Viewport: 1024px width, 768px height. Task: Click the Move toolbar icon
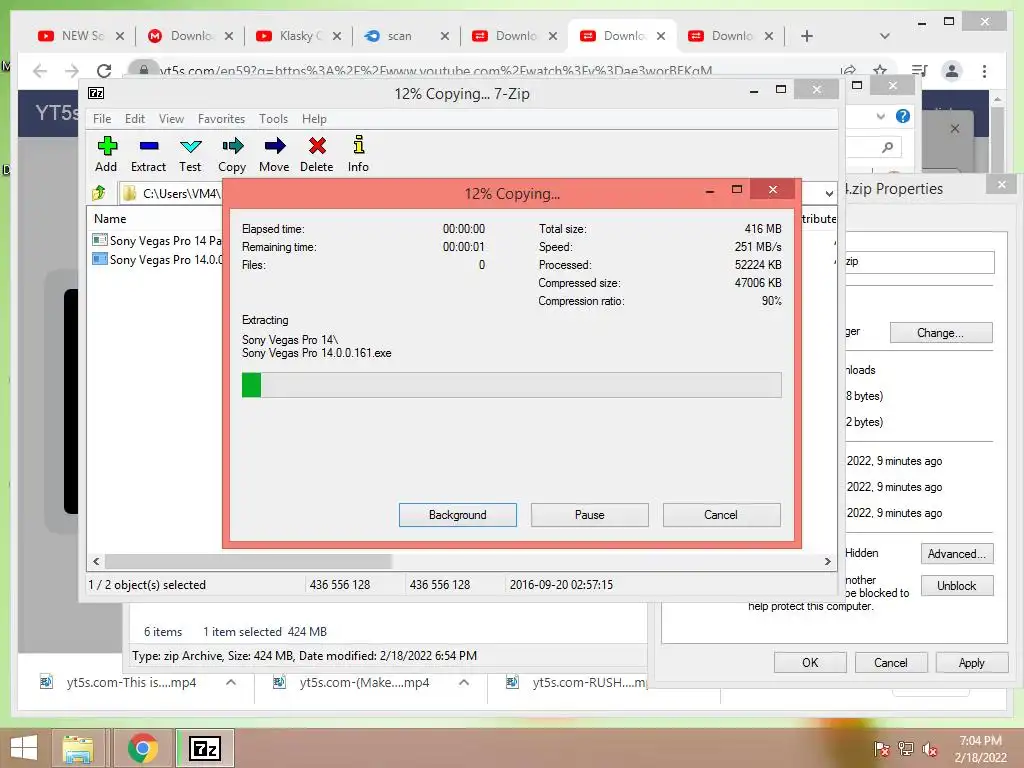[274, 154]
